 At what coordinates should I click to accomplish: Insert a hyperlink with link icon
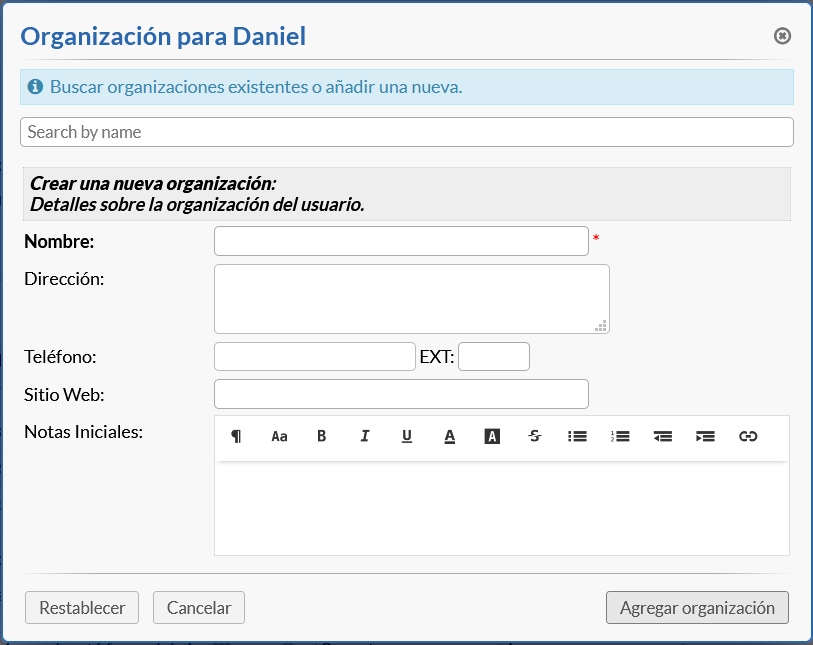pos(748,436)
